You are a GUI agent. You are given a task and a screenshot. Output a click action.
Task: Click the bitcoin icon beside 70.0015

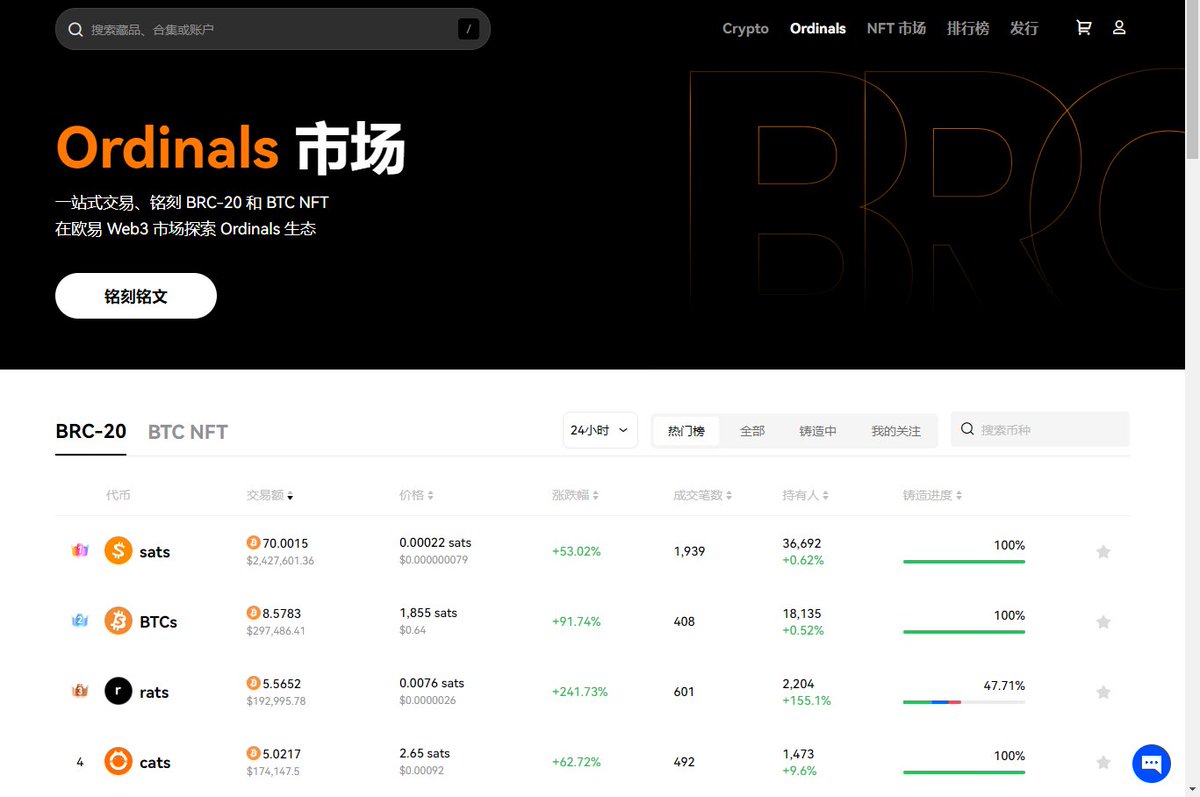click(253, 543)
